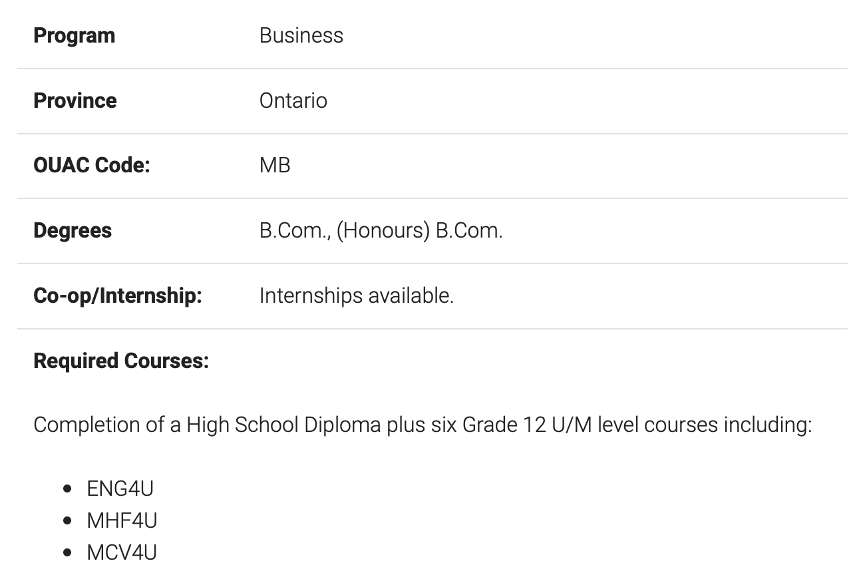Select the Business program value
The image size is (866, 587).
[301, 35]
